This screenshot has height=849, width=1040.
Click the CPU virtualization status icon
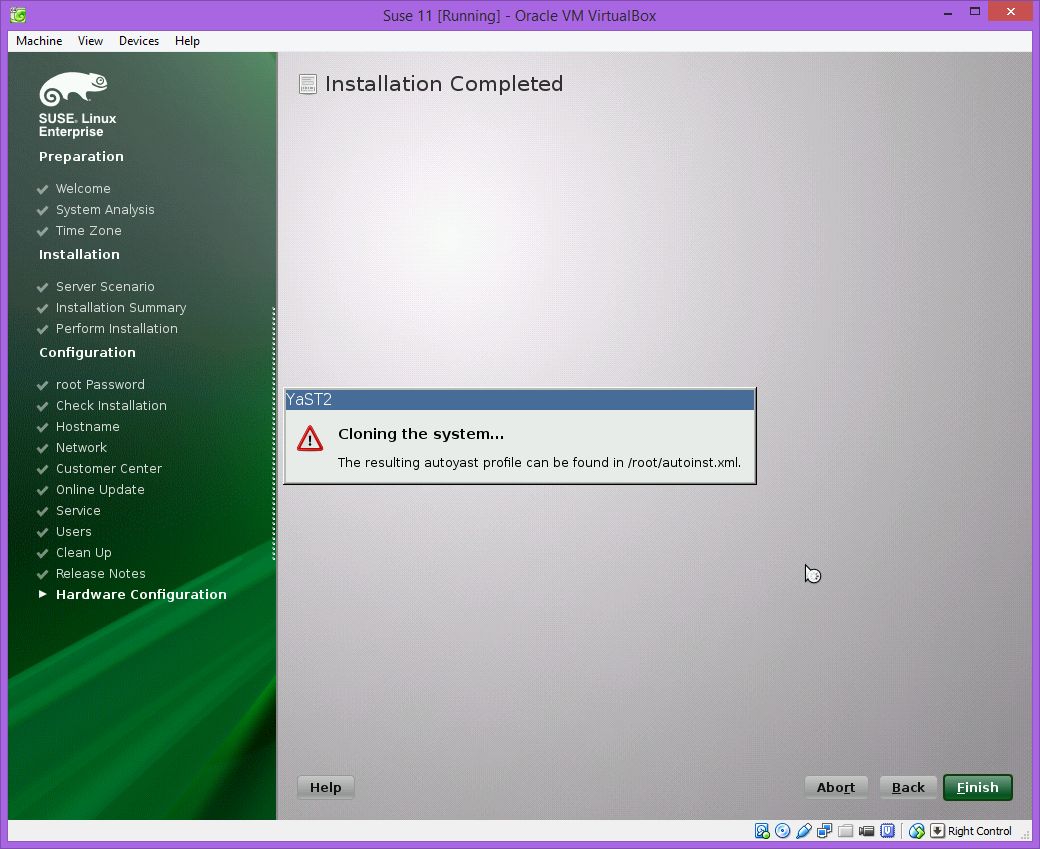pos(887,830)
